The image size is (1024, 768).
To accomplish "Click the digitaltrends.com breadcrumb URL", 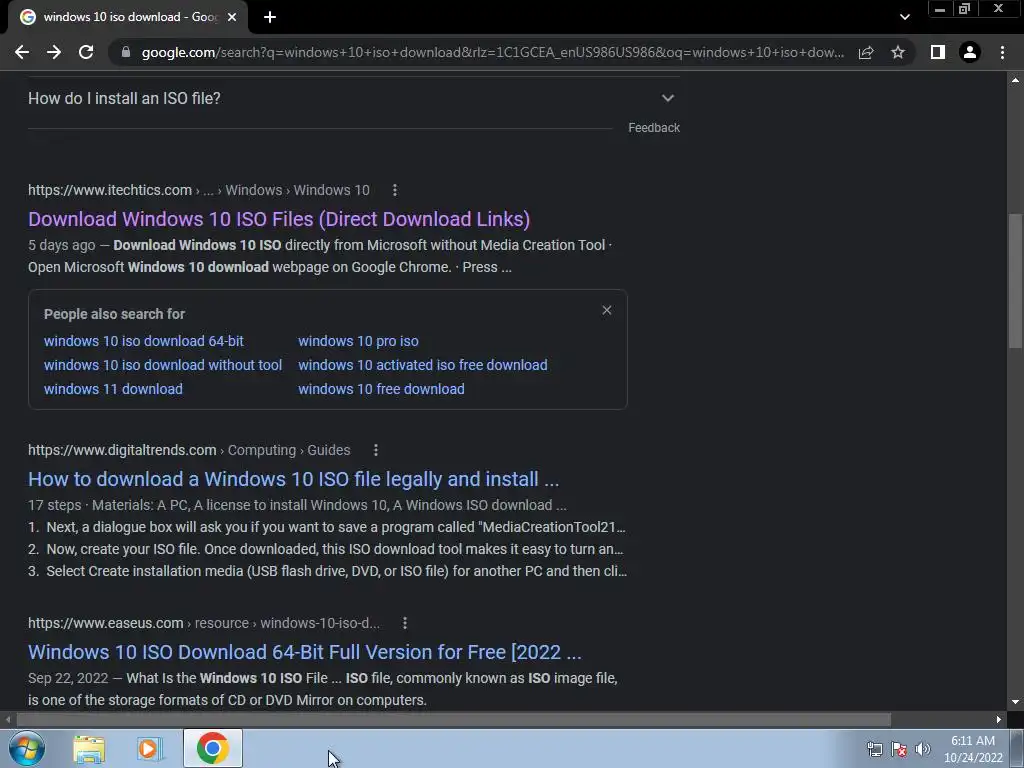I will click(189, 450).
